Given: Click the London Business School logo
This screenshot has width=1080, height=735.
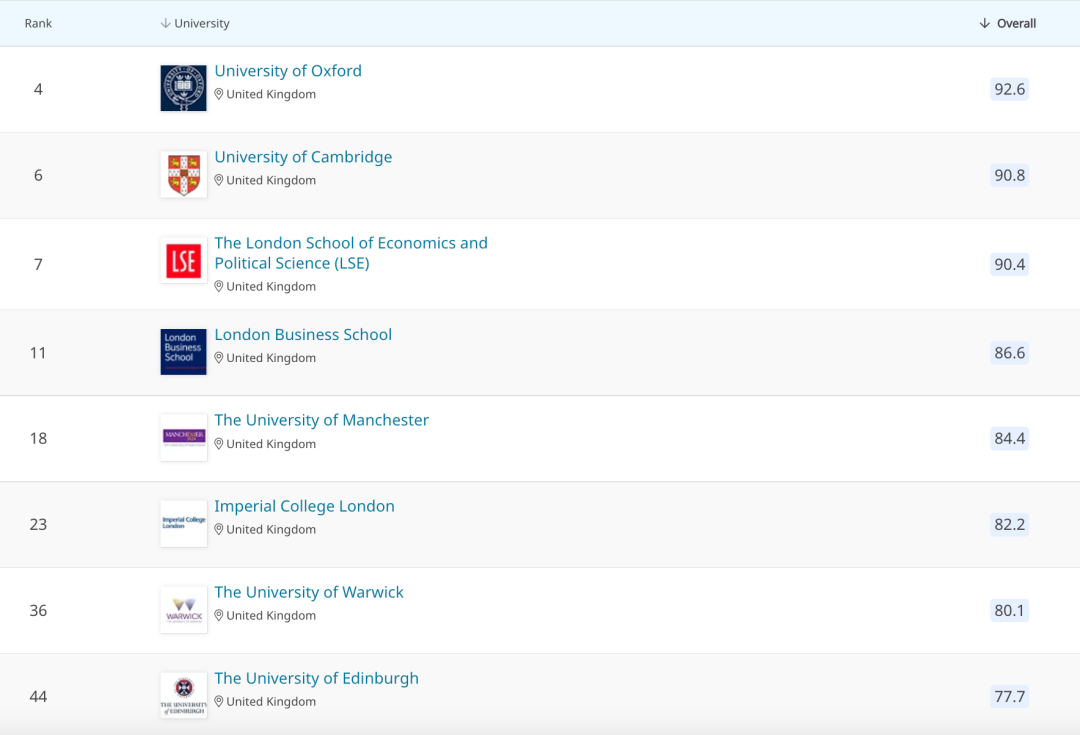Looking at the screenshot, I should [x=183, y=351].
